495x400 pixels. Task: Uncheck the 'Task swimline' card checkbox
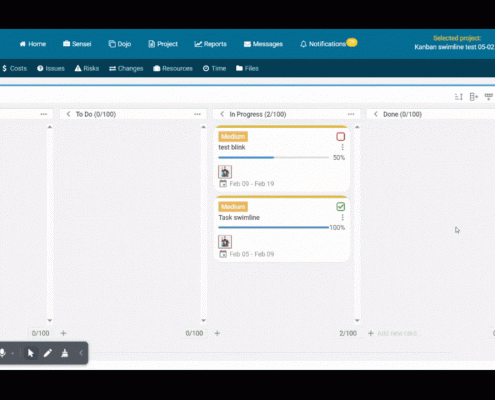pyautogui.click(x=340, y=207)
